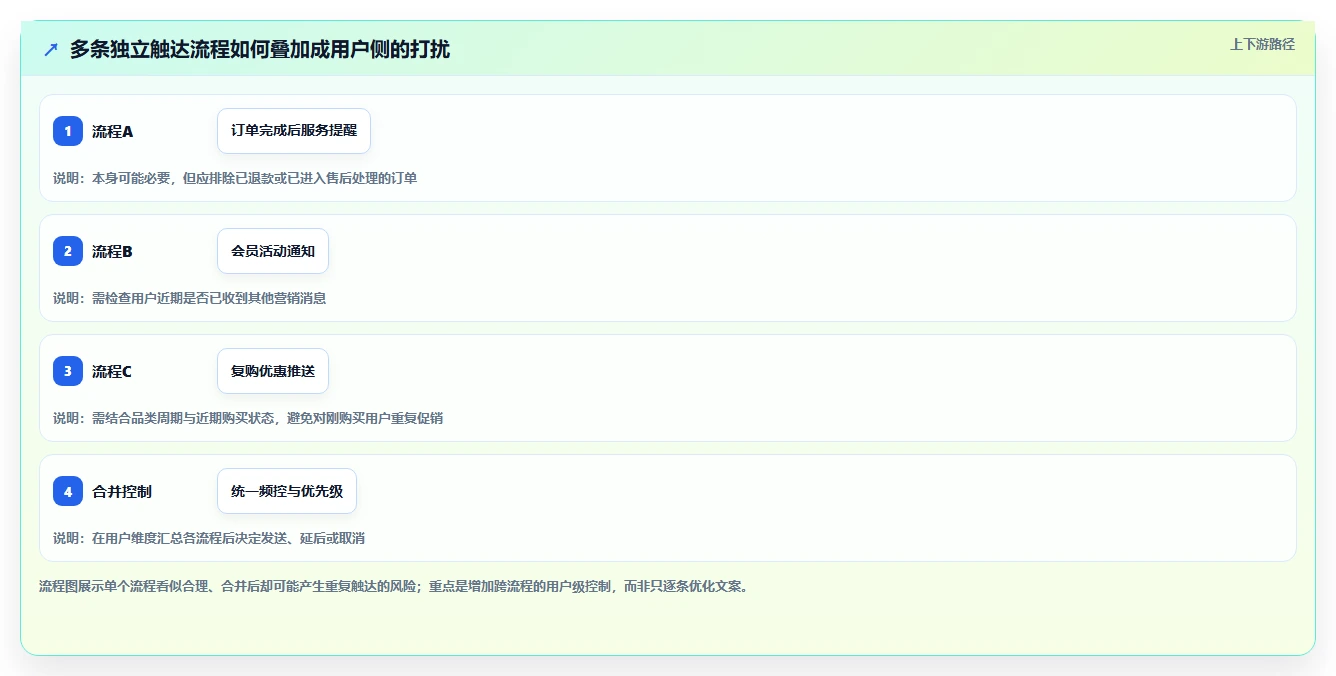Click the note about 避免对刚购买用户重复促销
Image resolution: width=1336 pixels, height=676 pixels.
click(x=248, y=418)
